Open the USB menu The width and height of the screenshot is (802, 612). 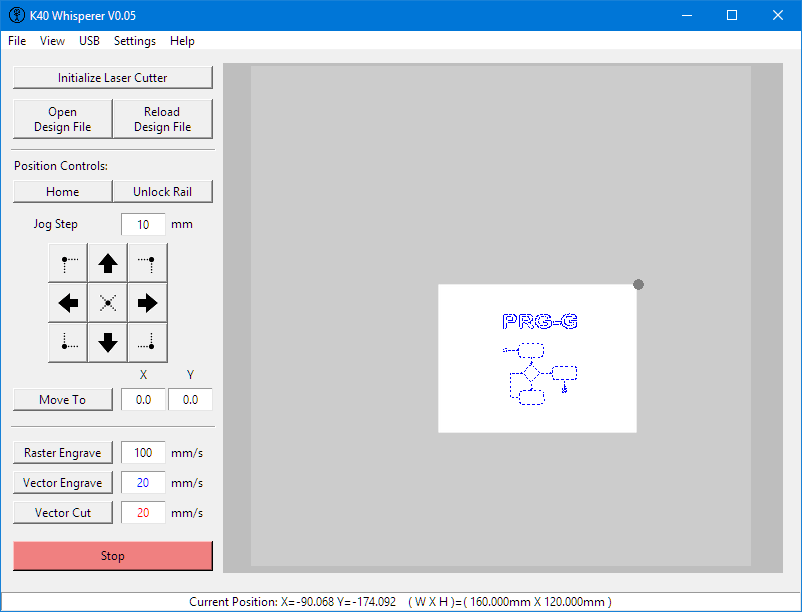pos(89,41)
